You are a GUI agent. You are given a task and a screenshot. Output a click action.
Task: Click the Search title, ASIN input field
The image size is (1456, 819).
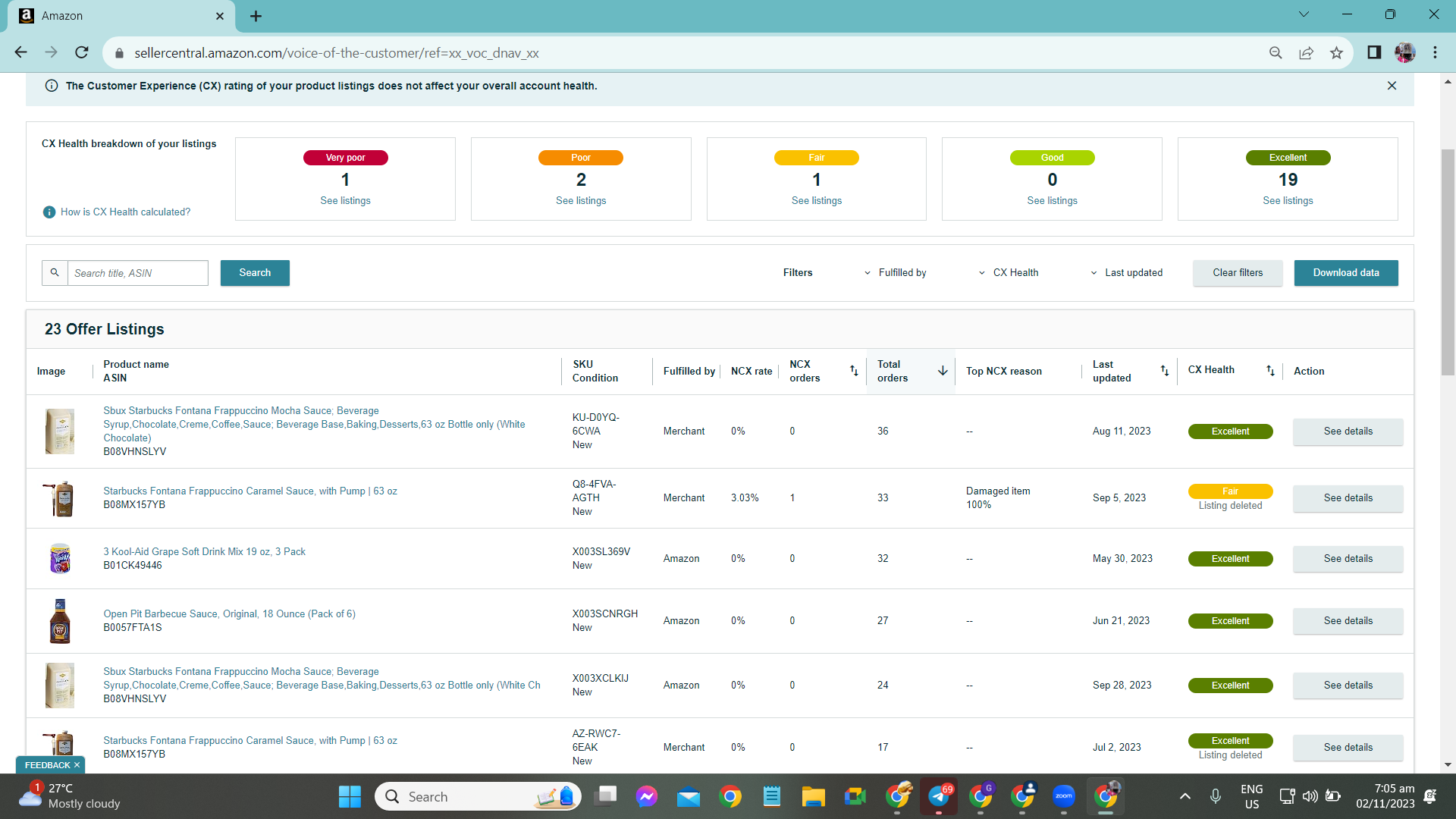click(138, 272)
